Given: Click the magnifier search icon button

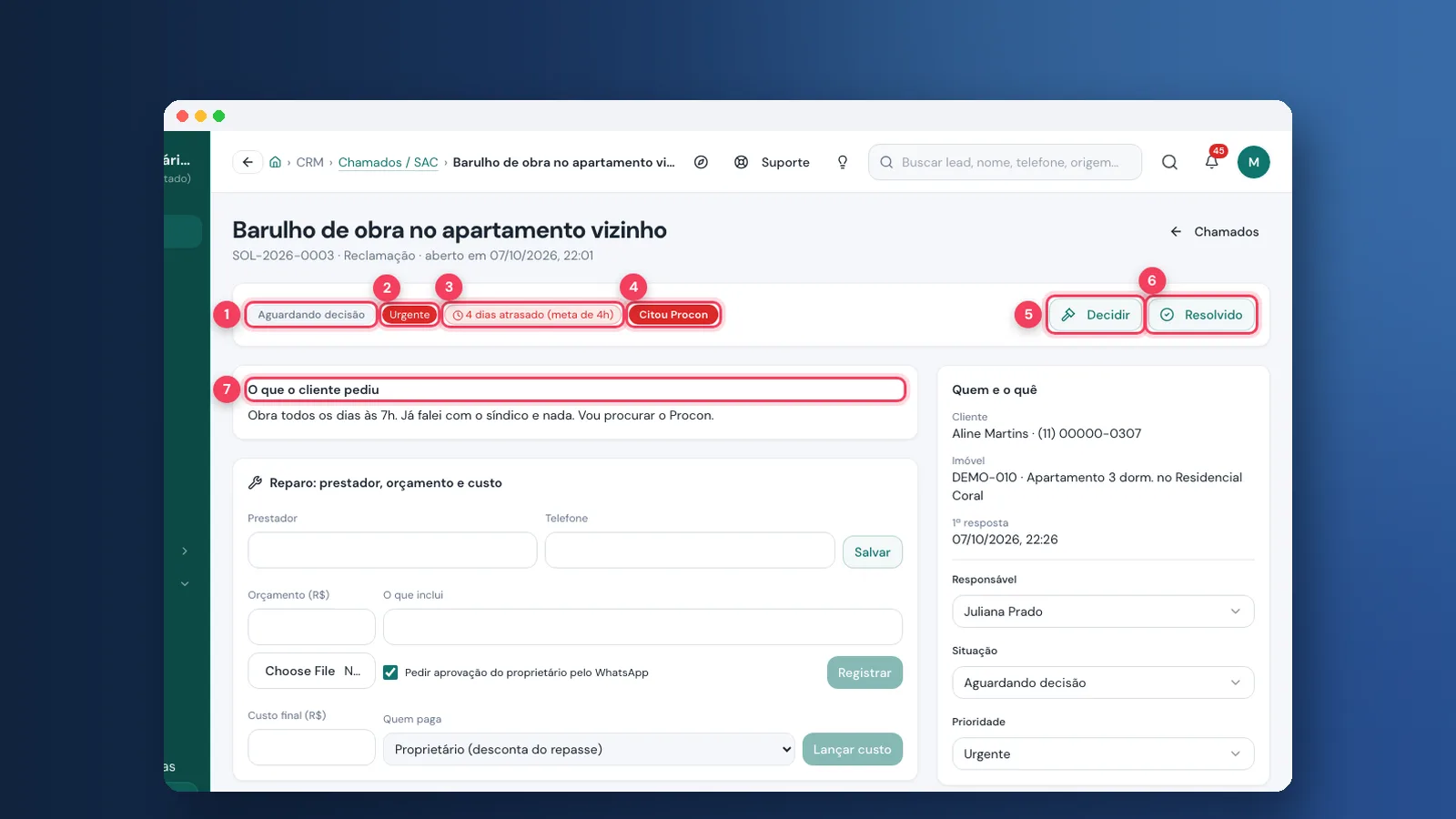Looking at the screenshot, I should pos(1169,162).
